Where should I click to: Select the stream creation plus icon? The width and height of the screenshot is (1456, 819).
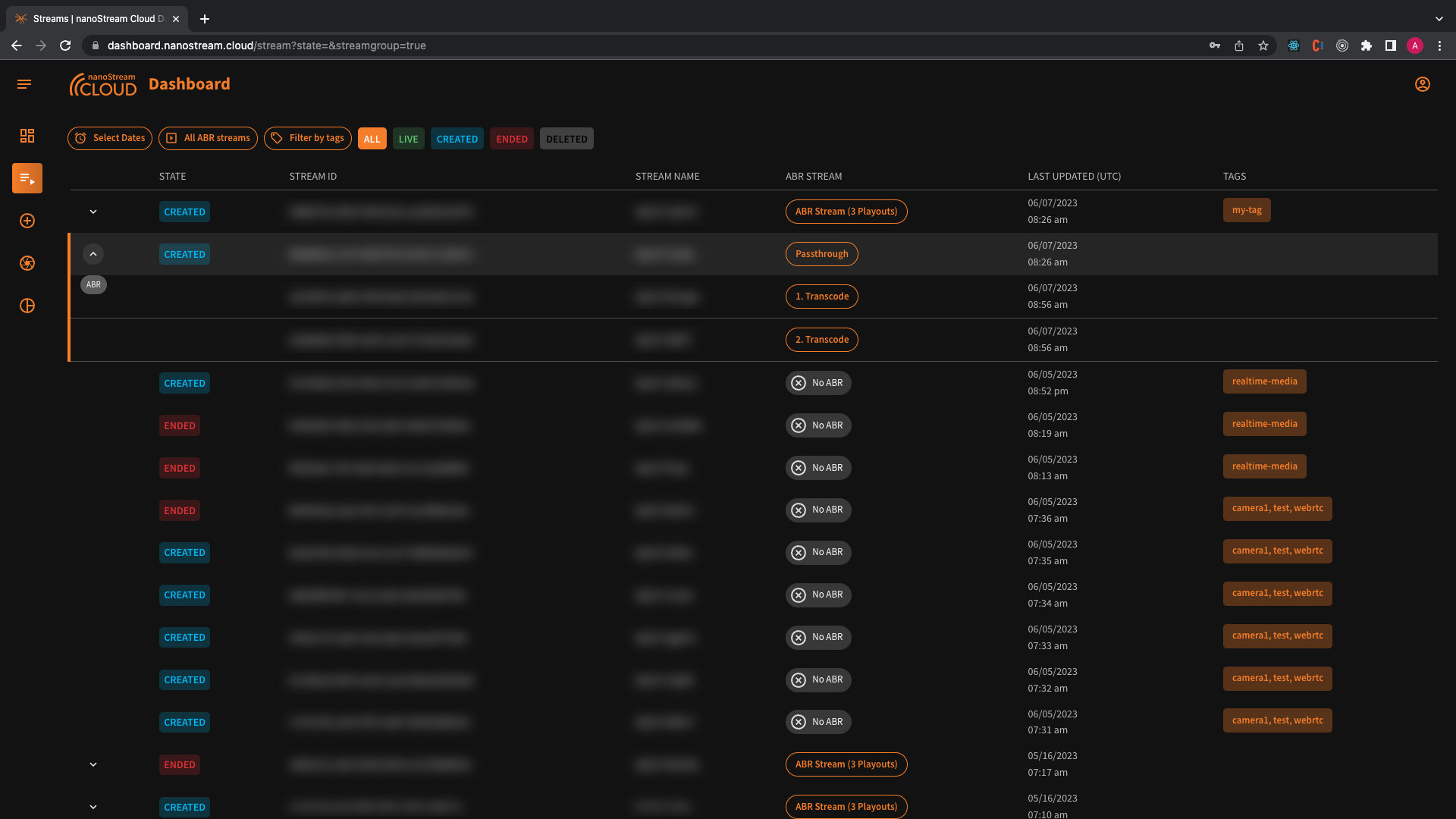(27, 221)
